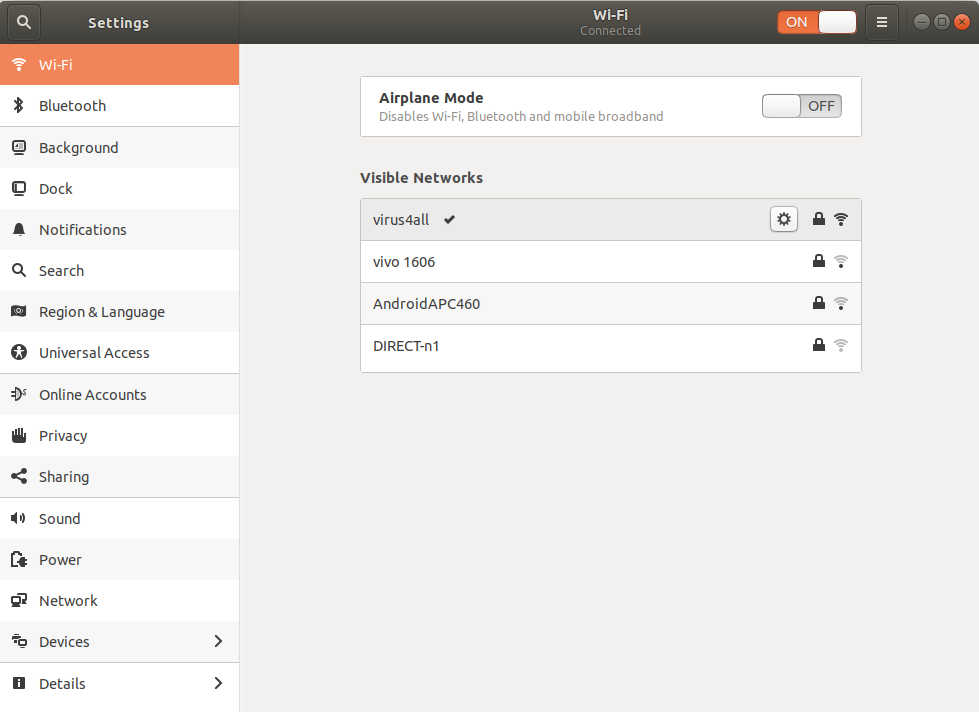Toggle the checkmark next to virus4all
Image resolution: width=979 pixels, height=712 pixels.
448,219
